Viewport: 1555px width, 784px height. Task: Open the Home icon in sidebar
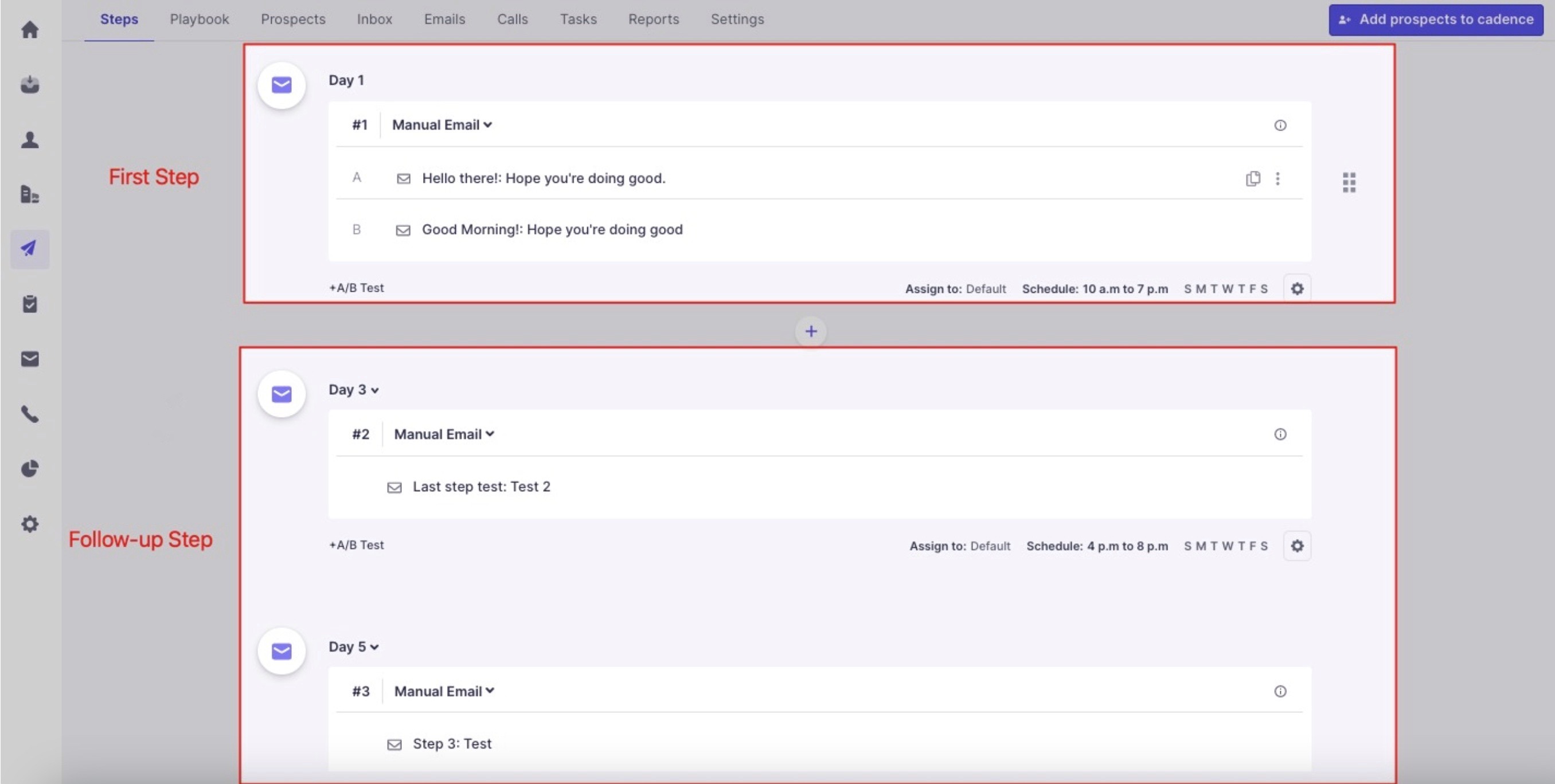(30, 30)
